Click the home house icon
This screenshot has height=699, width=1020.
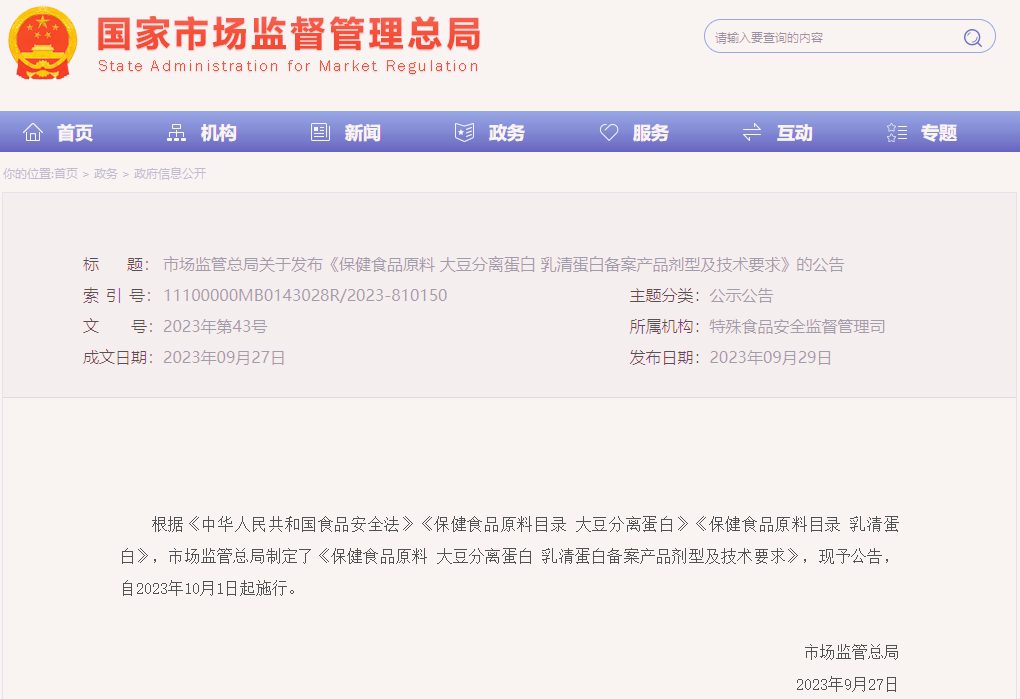pyautogui.click(x=33, y=132)
